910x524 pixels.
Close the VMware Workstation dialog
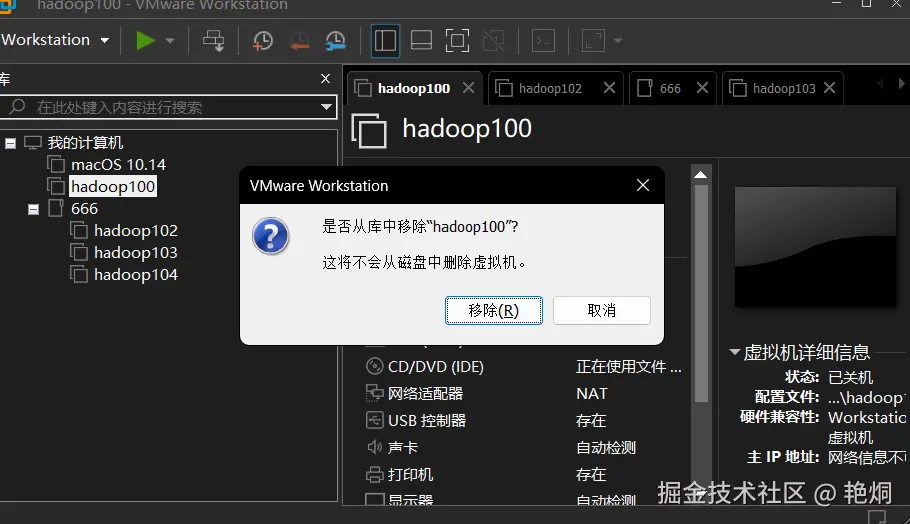[642, 185]
